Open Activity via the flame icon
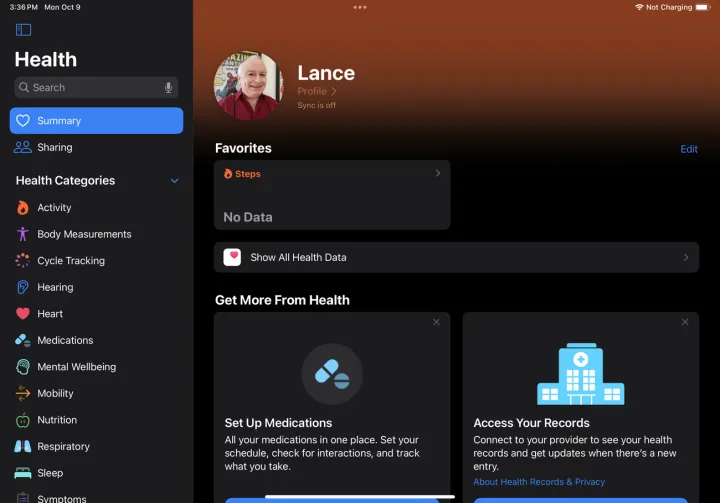The height and width of the screenshot is (503, 720). click(23, 208)
